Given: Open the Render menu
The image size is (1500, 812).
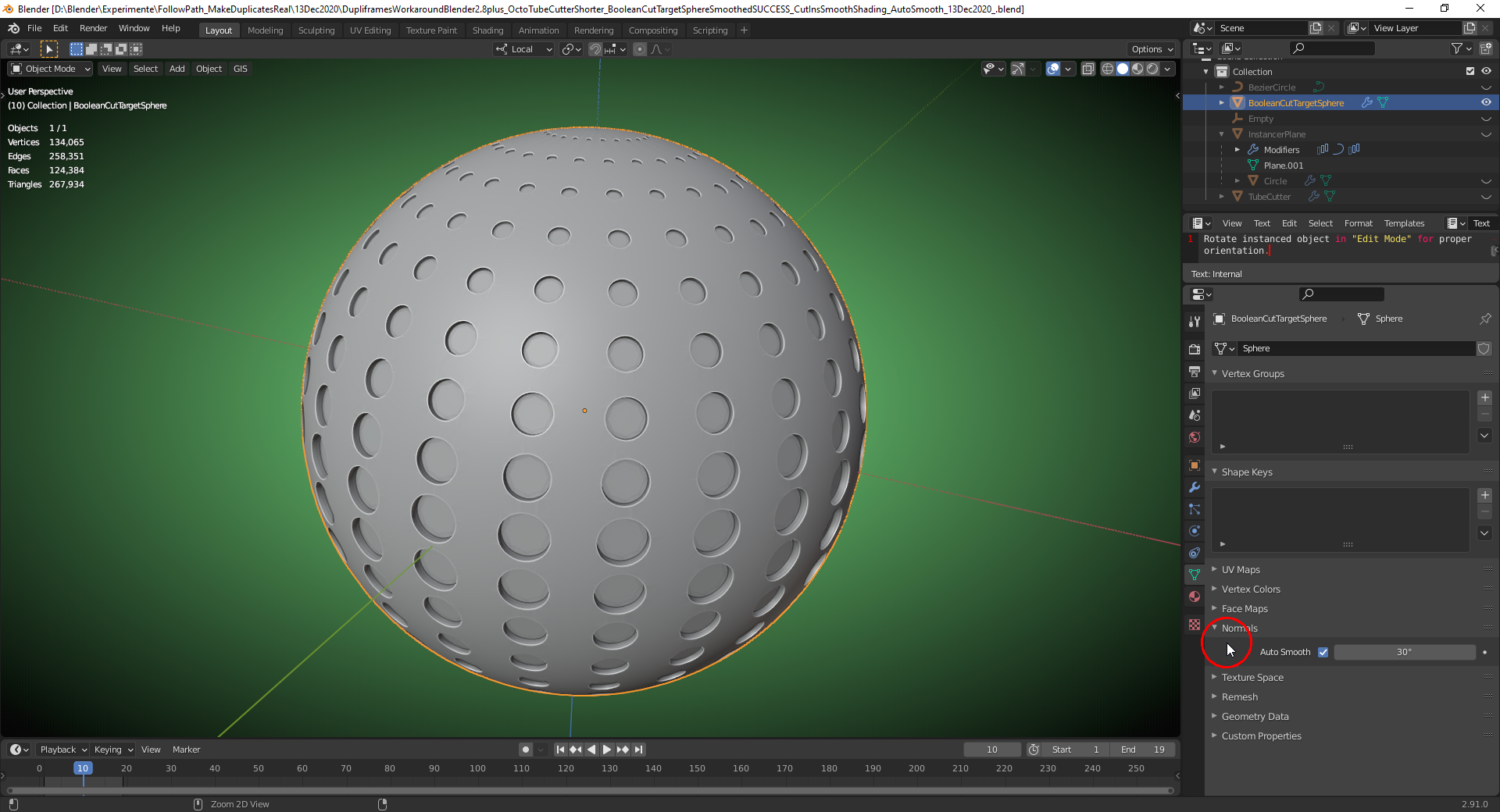Looking at the screenshot, I should tap(93, 28).
